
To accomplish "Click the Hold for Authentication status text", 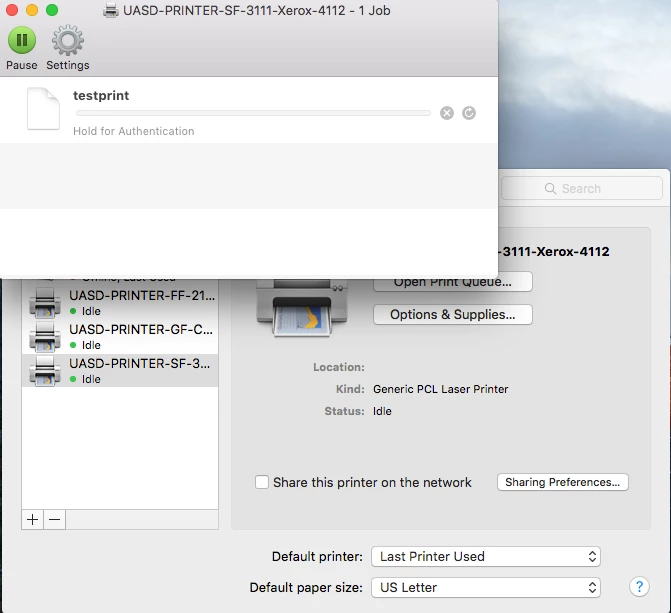I will [134, 131].
